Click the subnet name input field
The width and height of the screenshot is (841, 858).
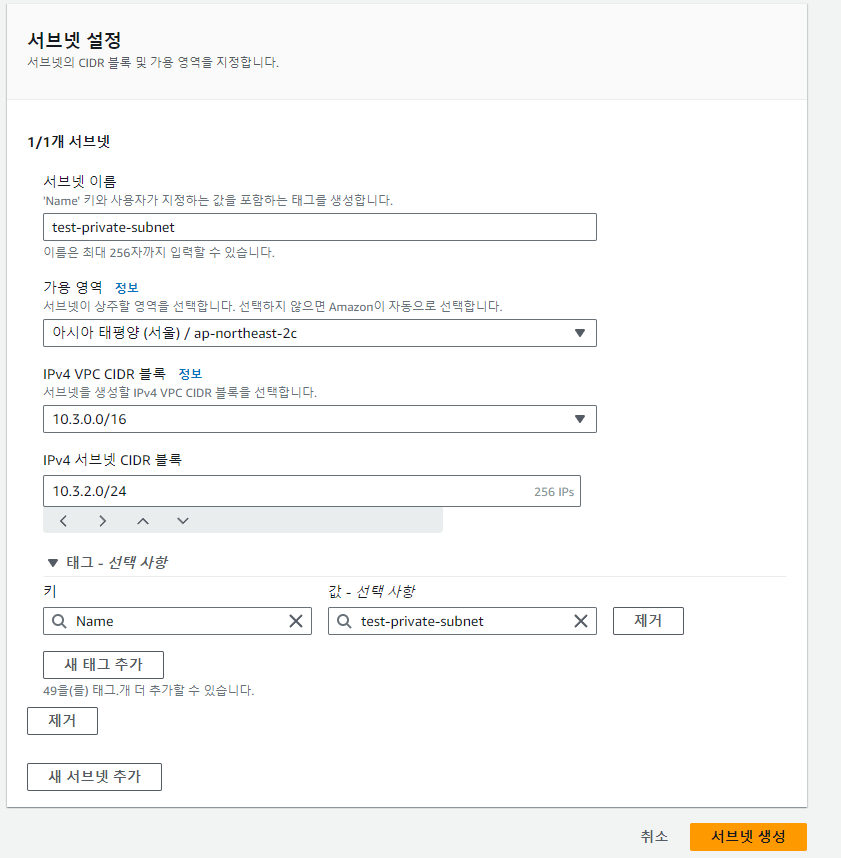point(320,227)
